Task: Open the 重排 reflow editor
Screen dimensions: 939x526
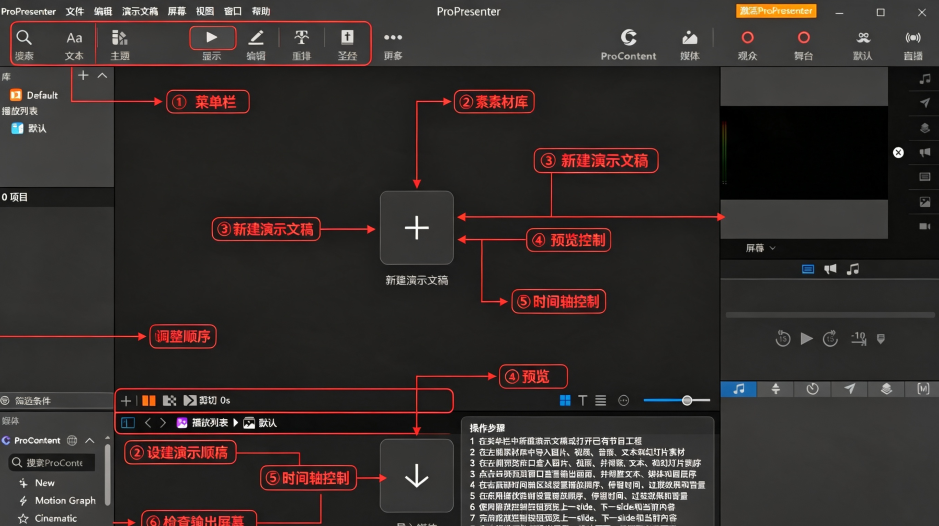Action: pos(301,44)
